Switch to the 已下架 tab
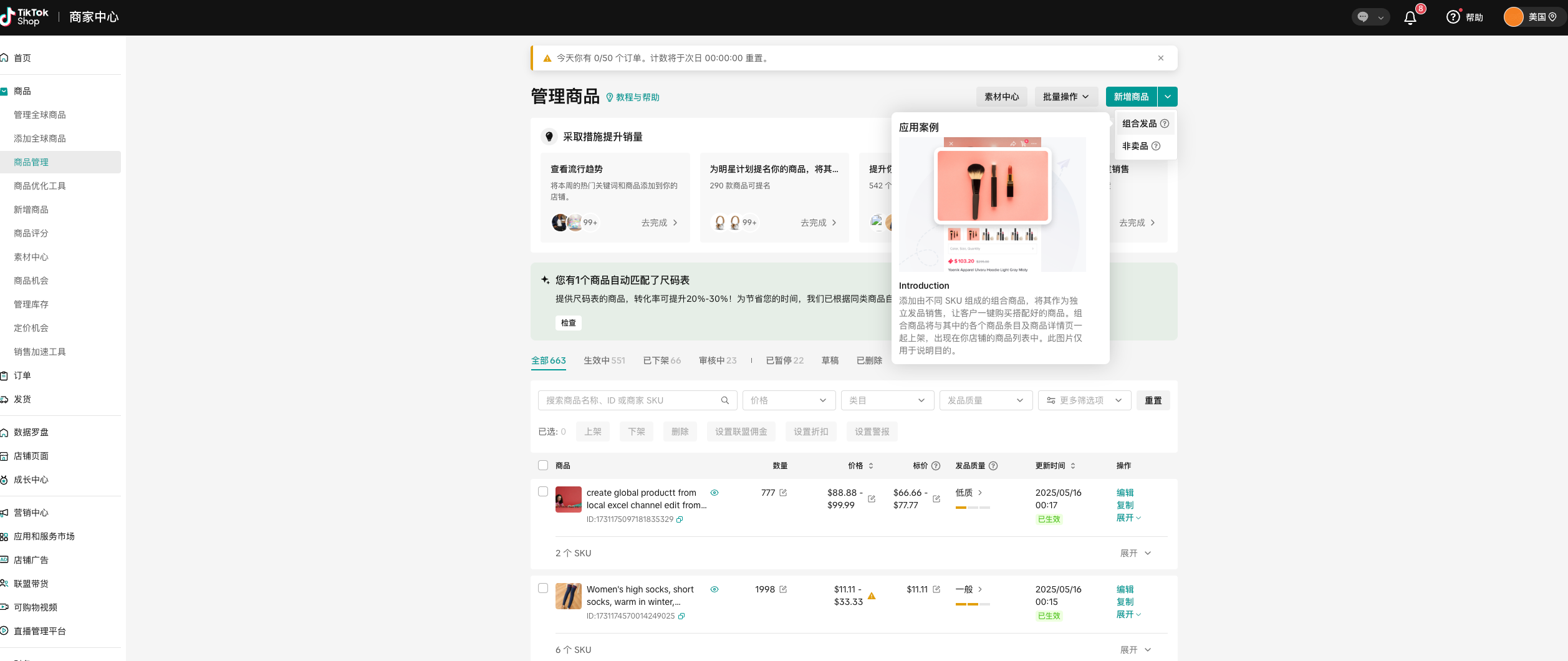The height and width of the screenshot is (661, 1568). (661, 360)
